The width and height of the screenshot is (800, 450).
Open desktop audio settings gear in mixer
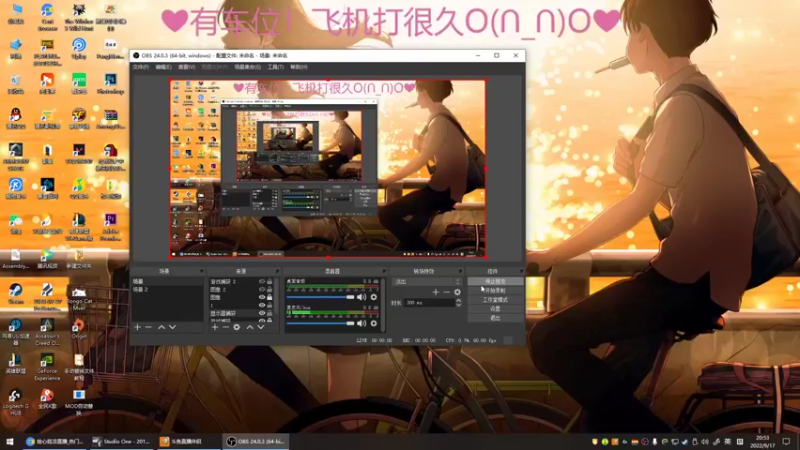373,297
